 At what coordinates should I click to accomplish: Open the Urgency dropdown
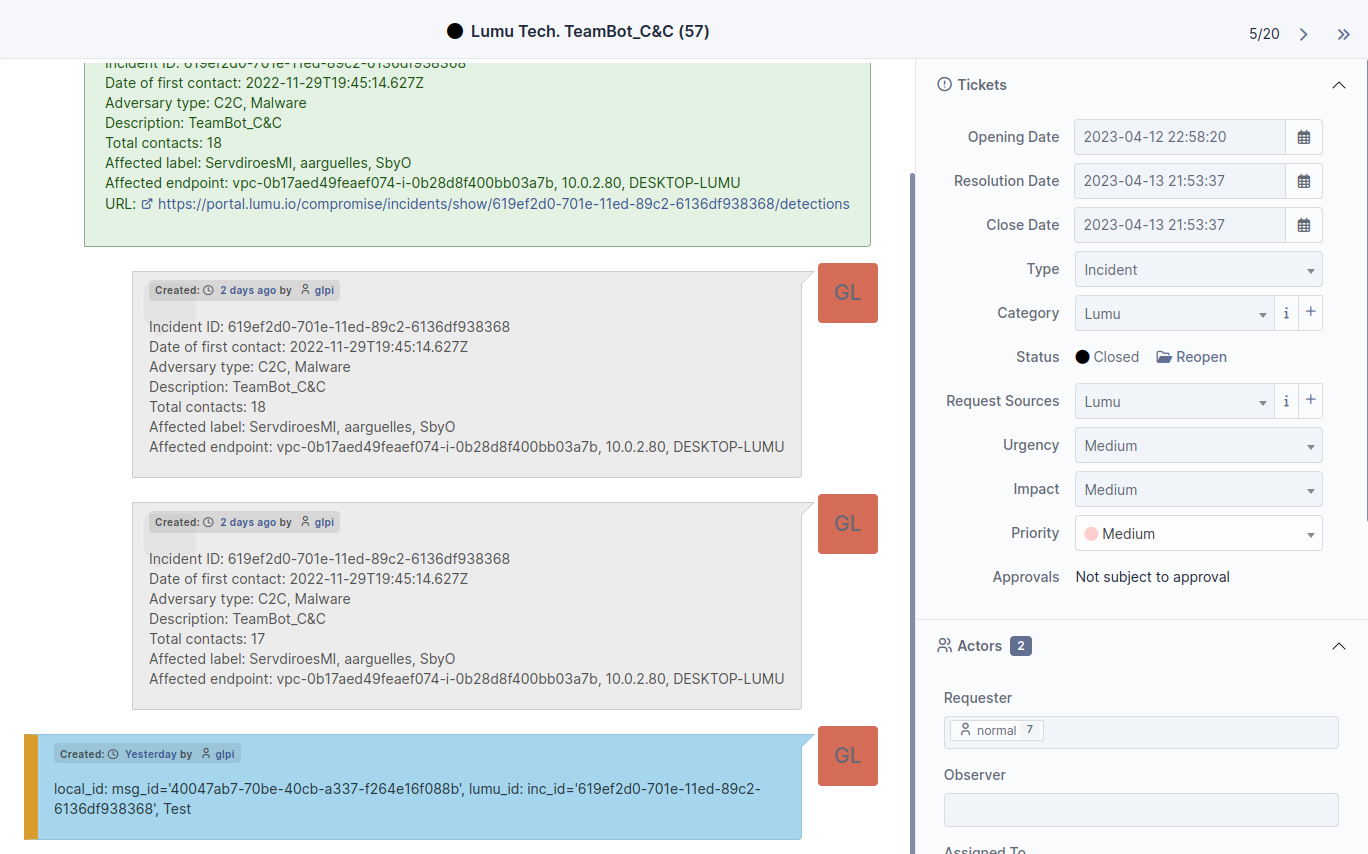point(1198,445)
